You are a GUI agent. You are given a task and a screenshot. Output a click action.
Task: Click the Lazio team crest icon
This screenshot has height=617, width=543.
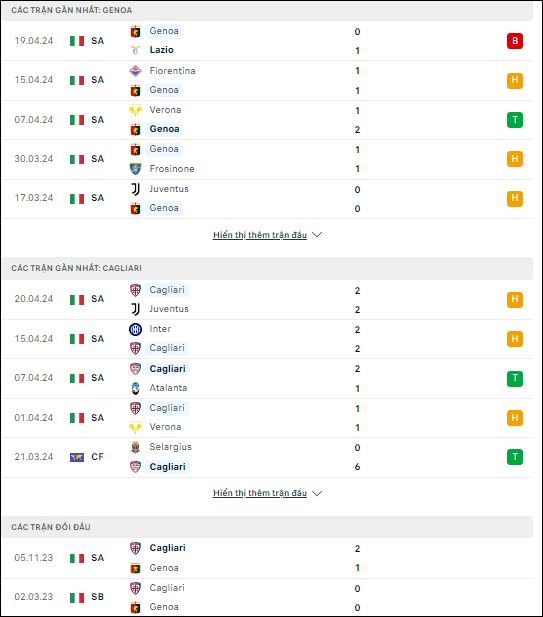[135, 50]
